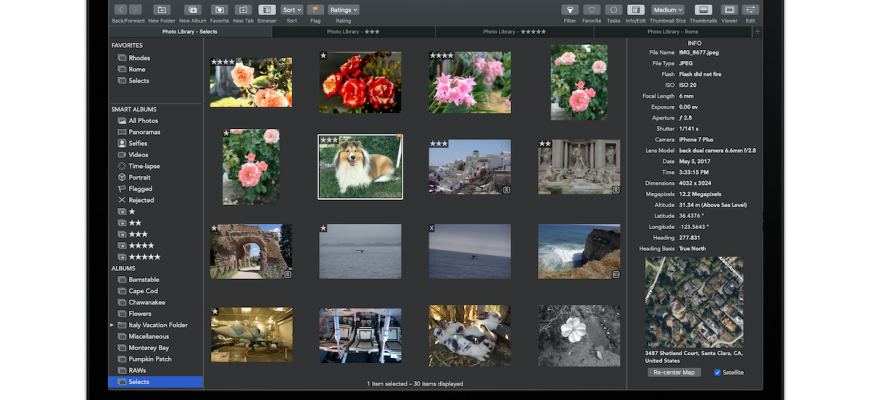Click the satellite map preview
Screen dimensions: 870x400
694,302
